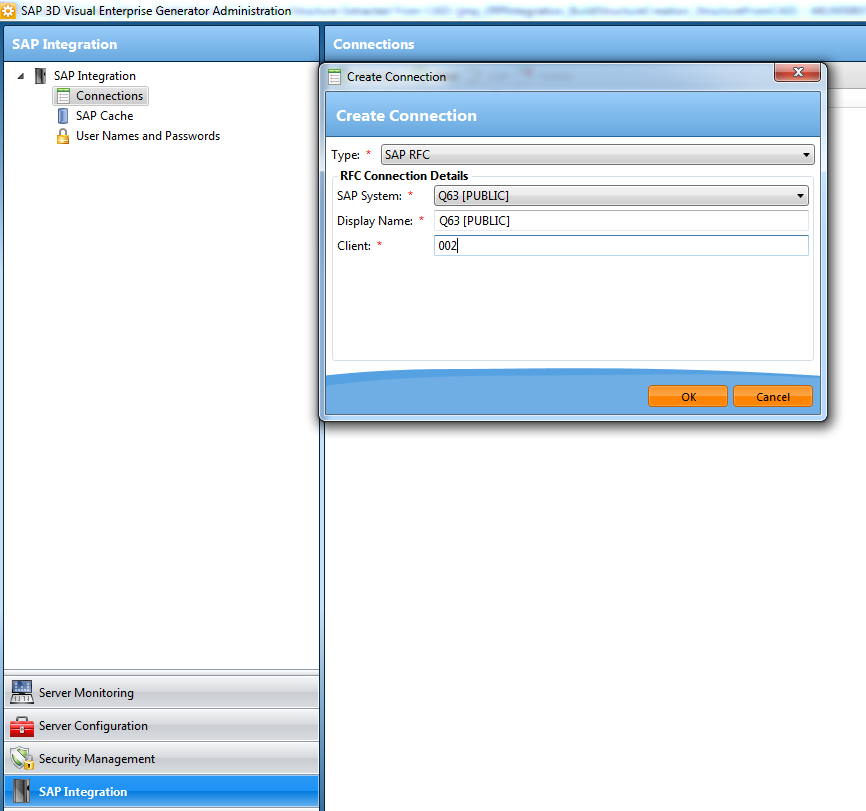Click the Security Management shield icon
This screenshot has height=811, width=866.
(x=22, y=759)
